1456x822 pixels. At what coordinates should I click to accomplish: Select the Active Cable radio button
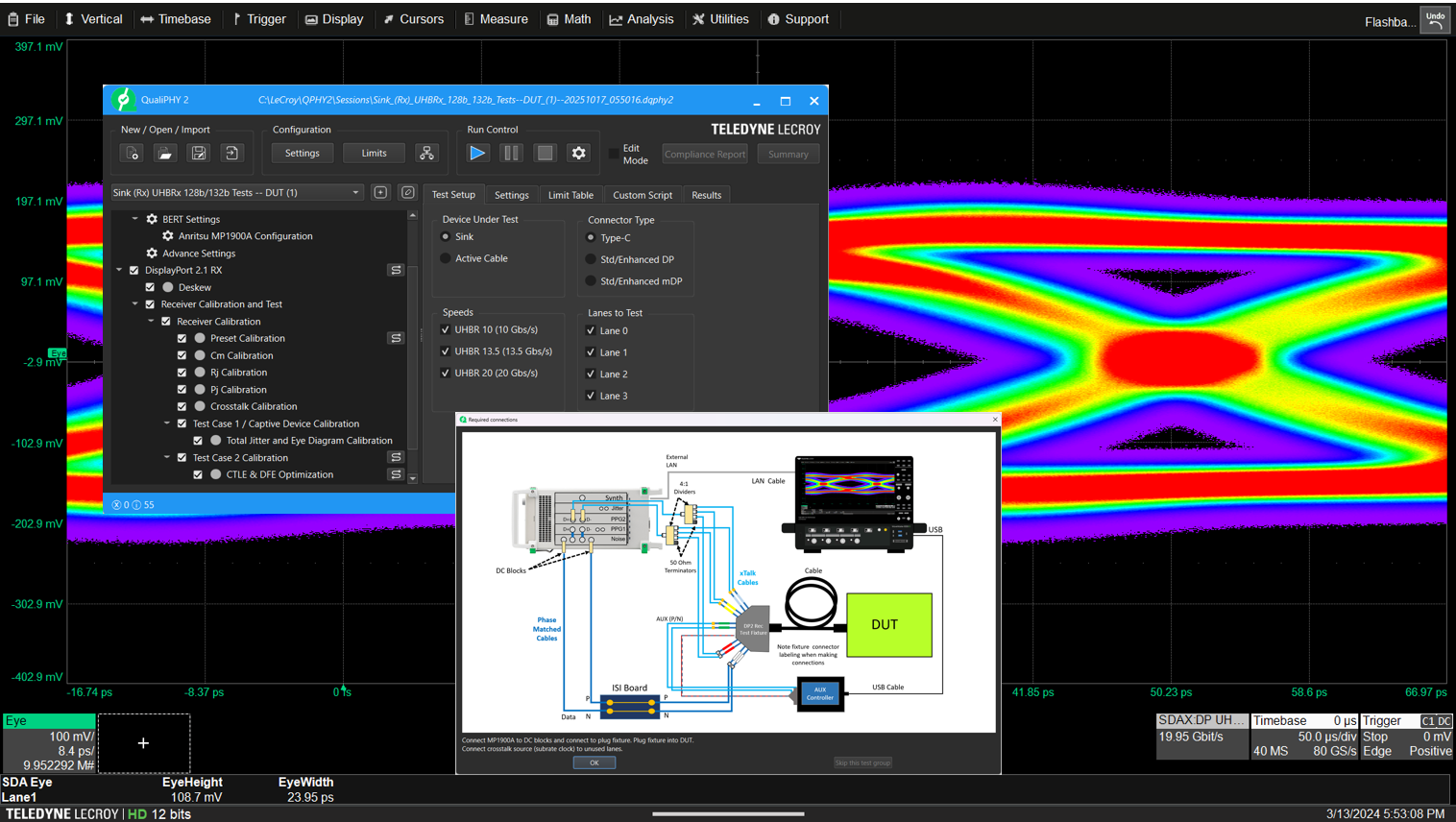[x=446, y=258]
